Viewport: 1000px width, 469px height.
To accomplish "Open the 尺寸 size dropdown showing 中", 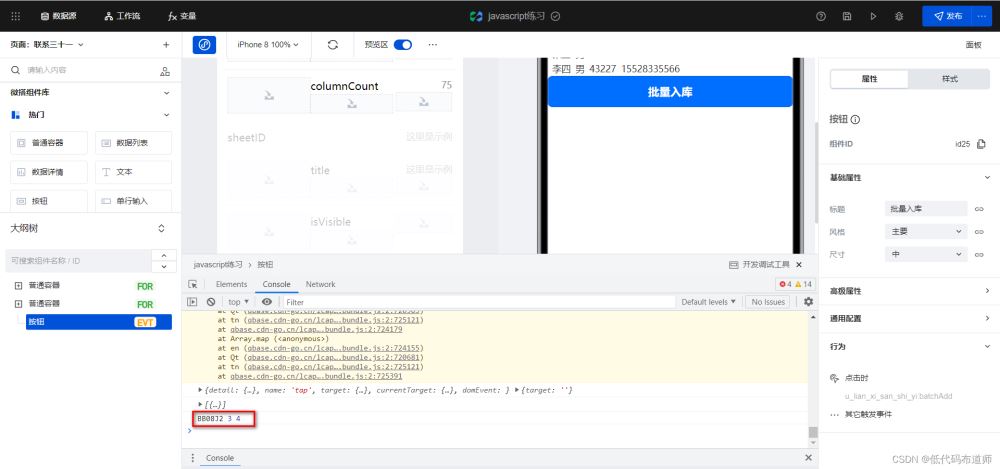I will [x=926, y=255].
